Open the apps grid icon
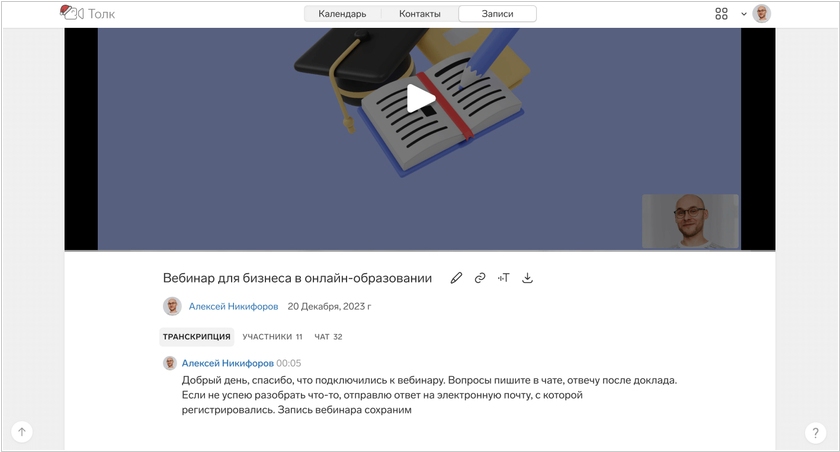The image size is (840, 452). tap(722, 14)
